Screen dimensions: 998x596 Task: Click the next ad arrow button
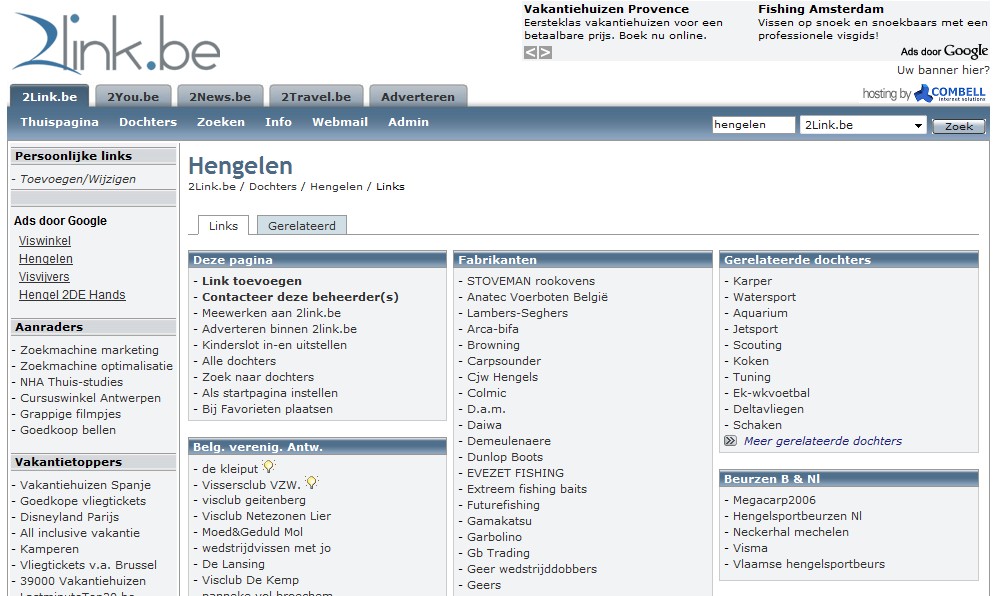pyautogui.click(x=545, y=52)
